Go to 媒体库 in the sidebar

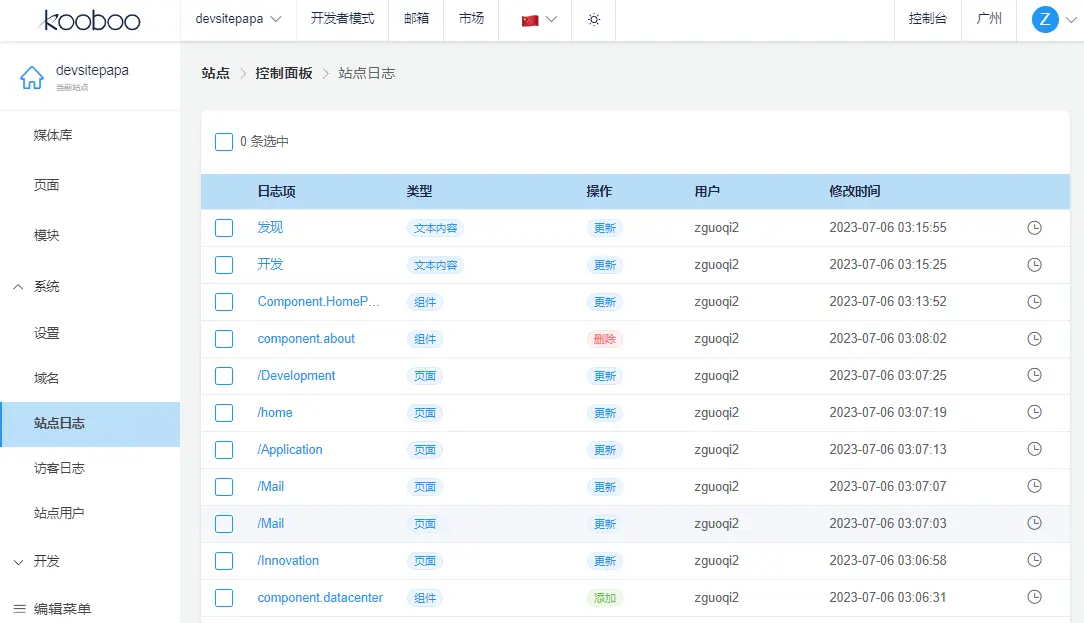(x=53, y=135)
